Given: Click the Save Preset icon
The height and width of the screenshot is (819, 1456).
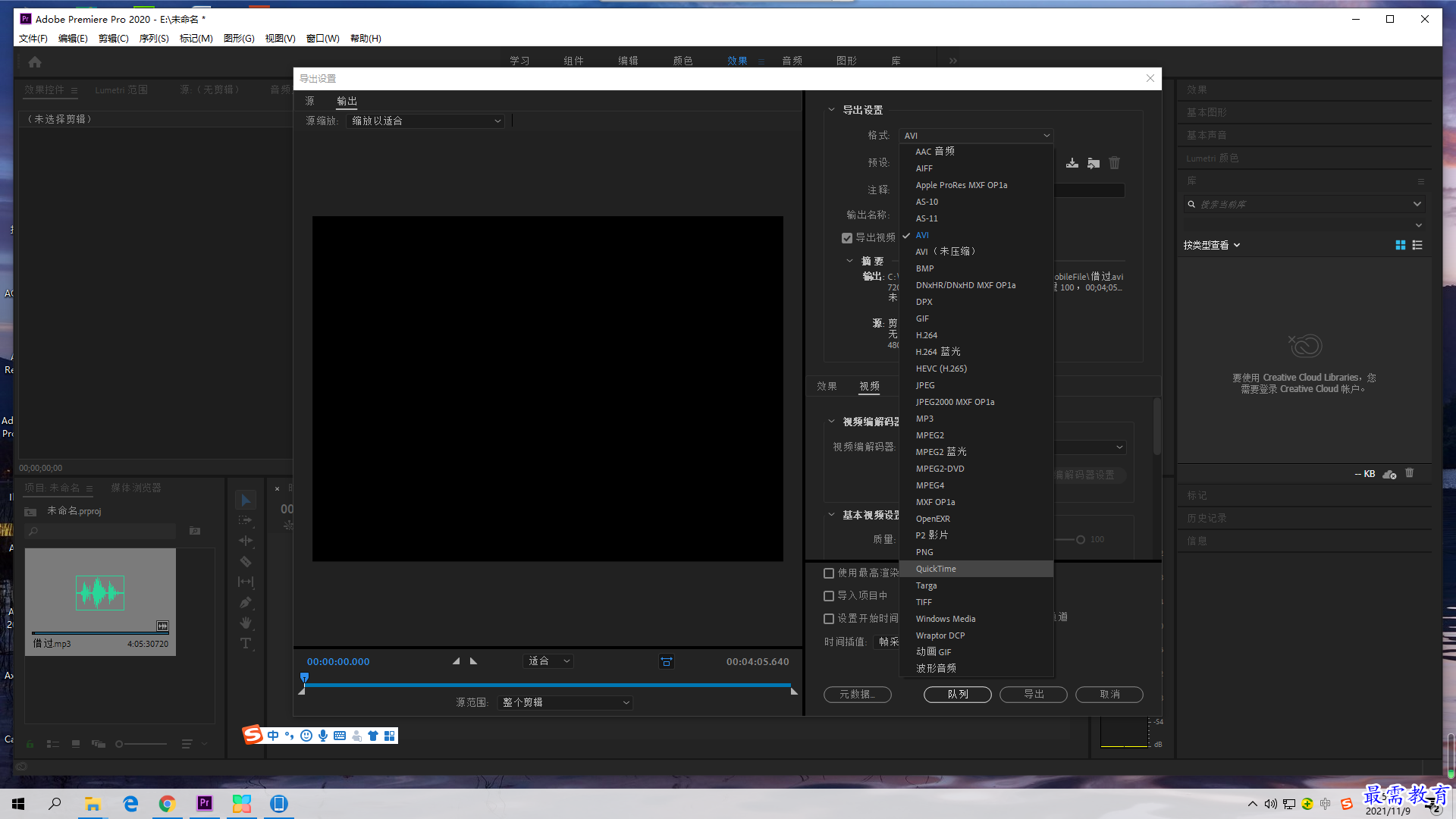Looking at the screenshot, I should coord(1072,163).
